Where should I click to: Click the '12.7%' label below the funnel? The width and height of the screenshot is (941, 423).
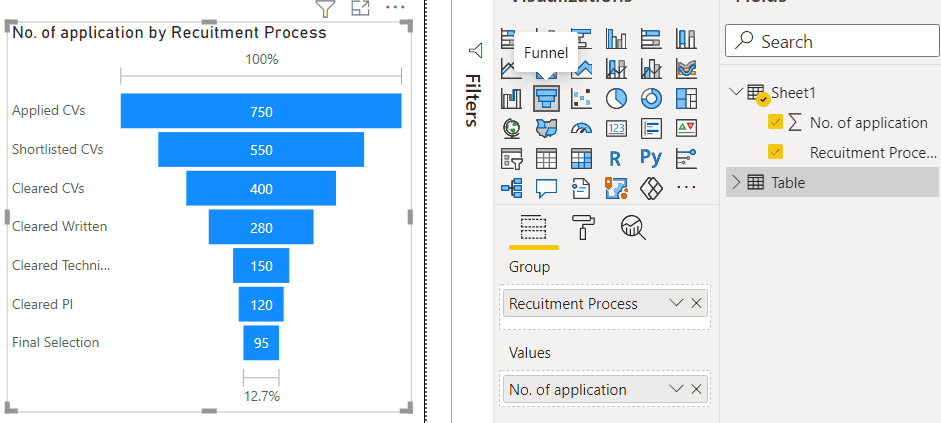262,396
